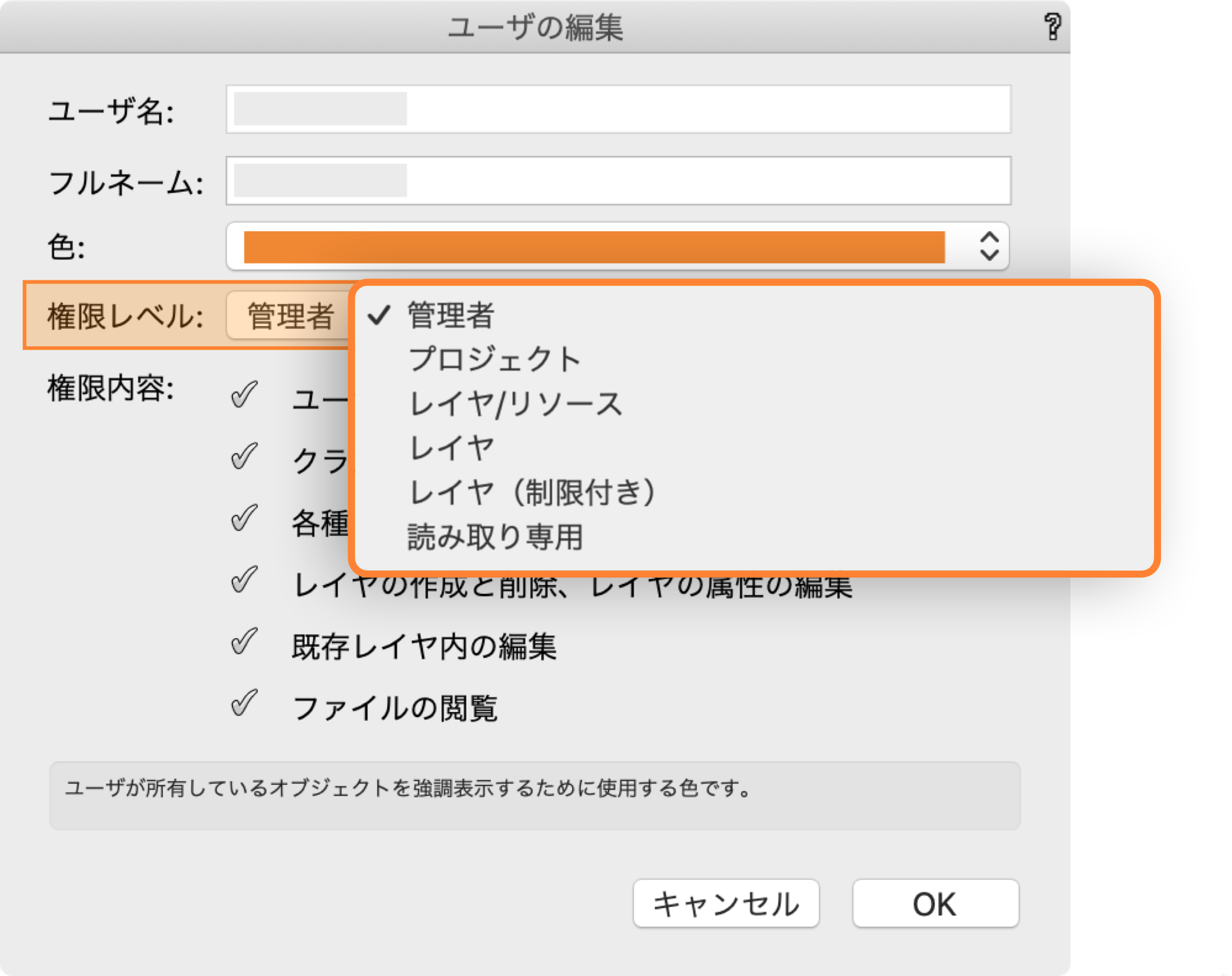
Task: Click the キャンセル button
Action: (726, 903)
